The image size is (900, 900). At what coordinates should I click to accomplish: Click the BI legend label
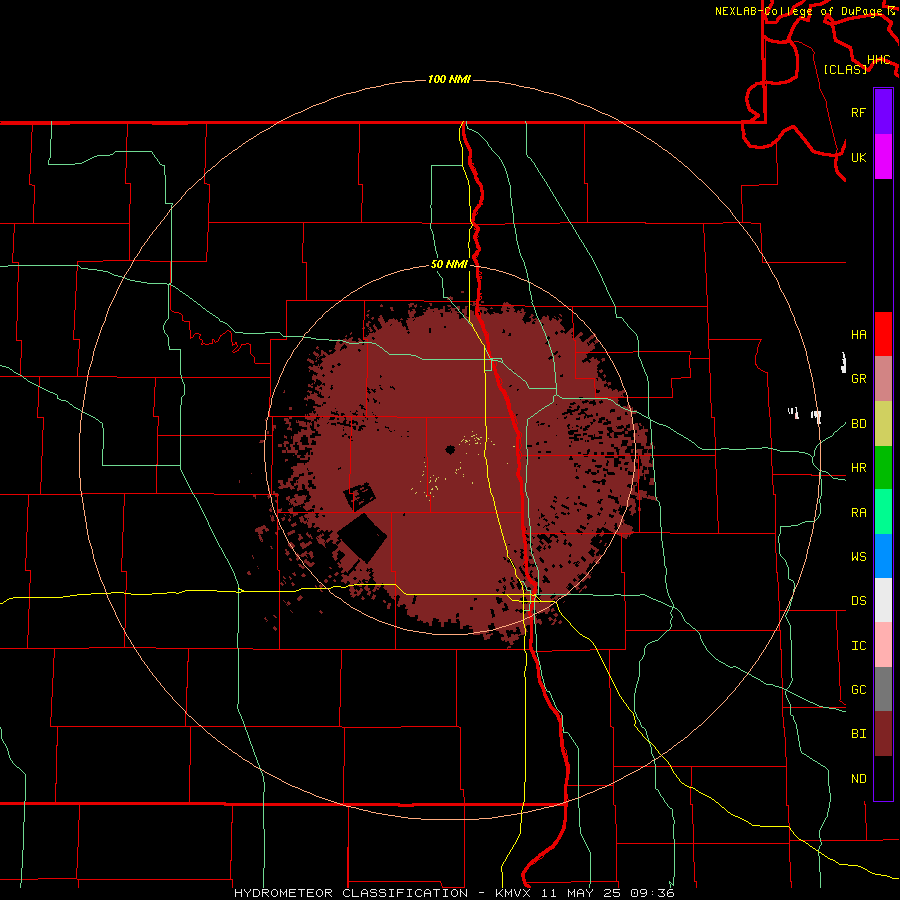tap(858, 734)
